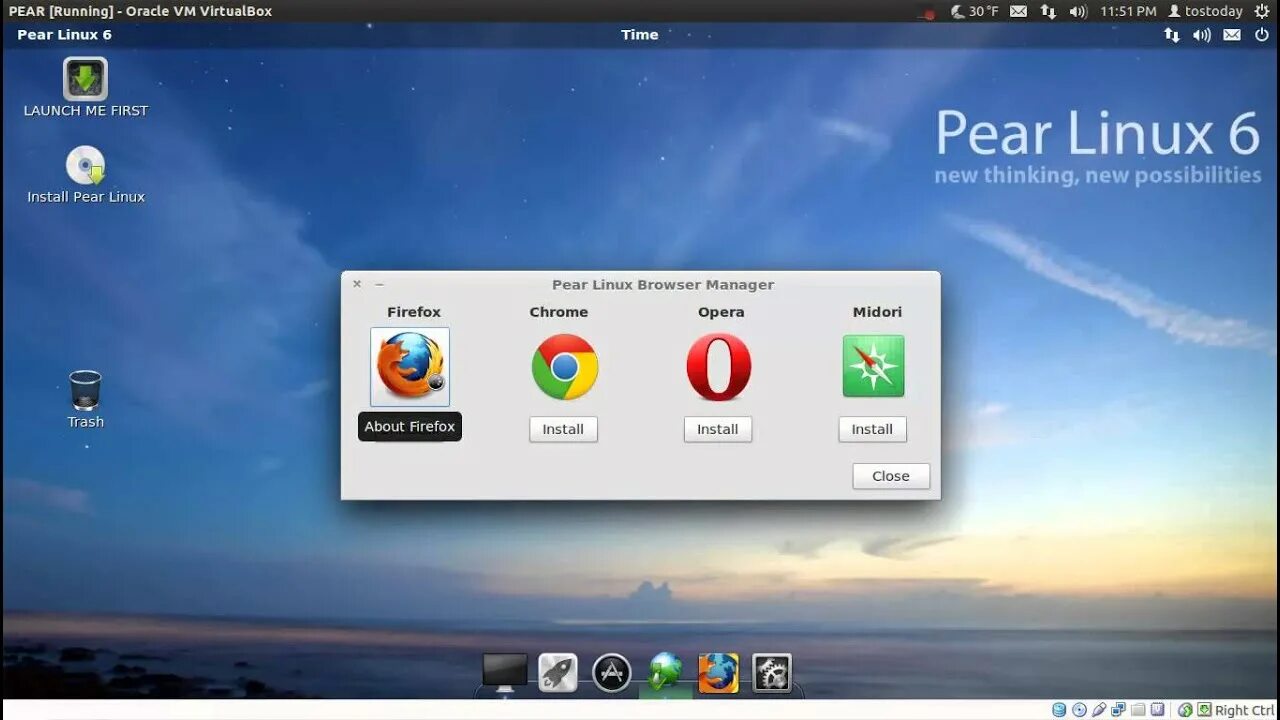Open the Firefox icon in Browser Manager

click(x=409, y=366)
